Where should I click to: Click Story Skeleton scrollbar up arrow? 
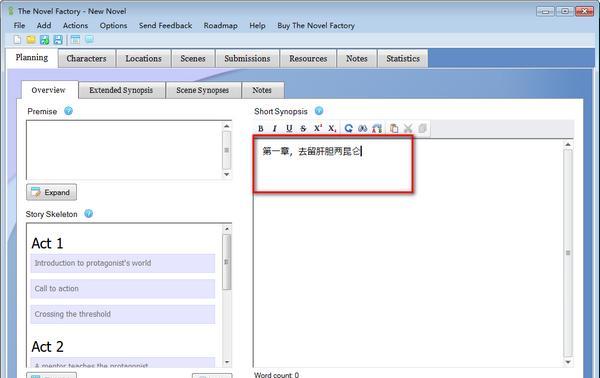click(227, 229)
